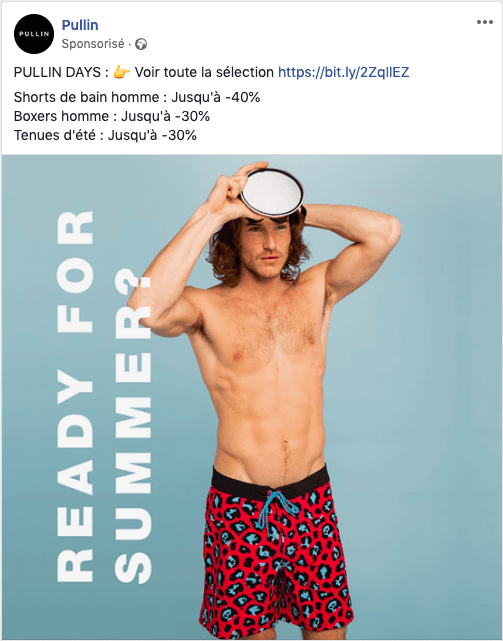Screen dimensions: 503x641
Task: Open the Pullin round logo avatar
Action: click(x=34, y=34)
